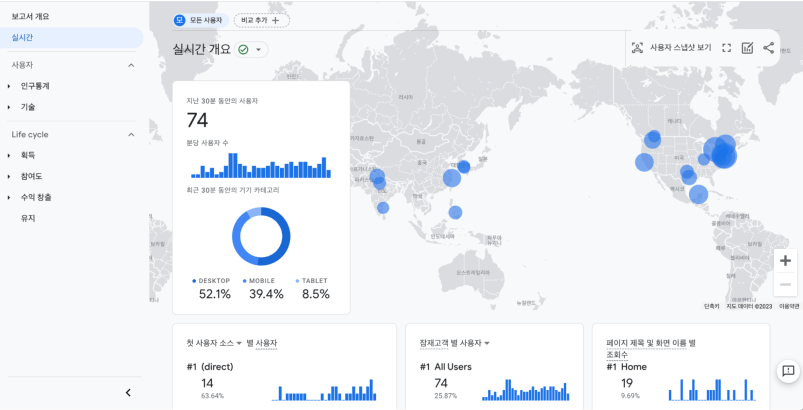The image size is (803, 410).
Task: Click the 지난 30분 동안의 사용자 label
Action: (x=222, y=101)
